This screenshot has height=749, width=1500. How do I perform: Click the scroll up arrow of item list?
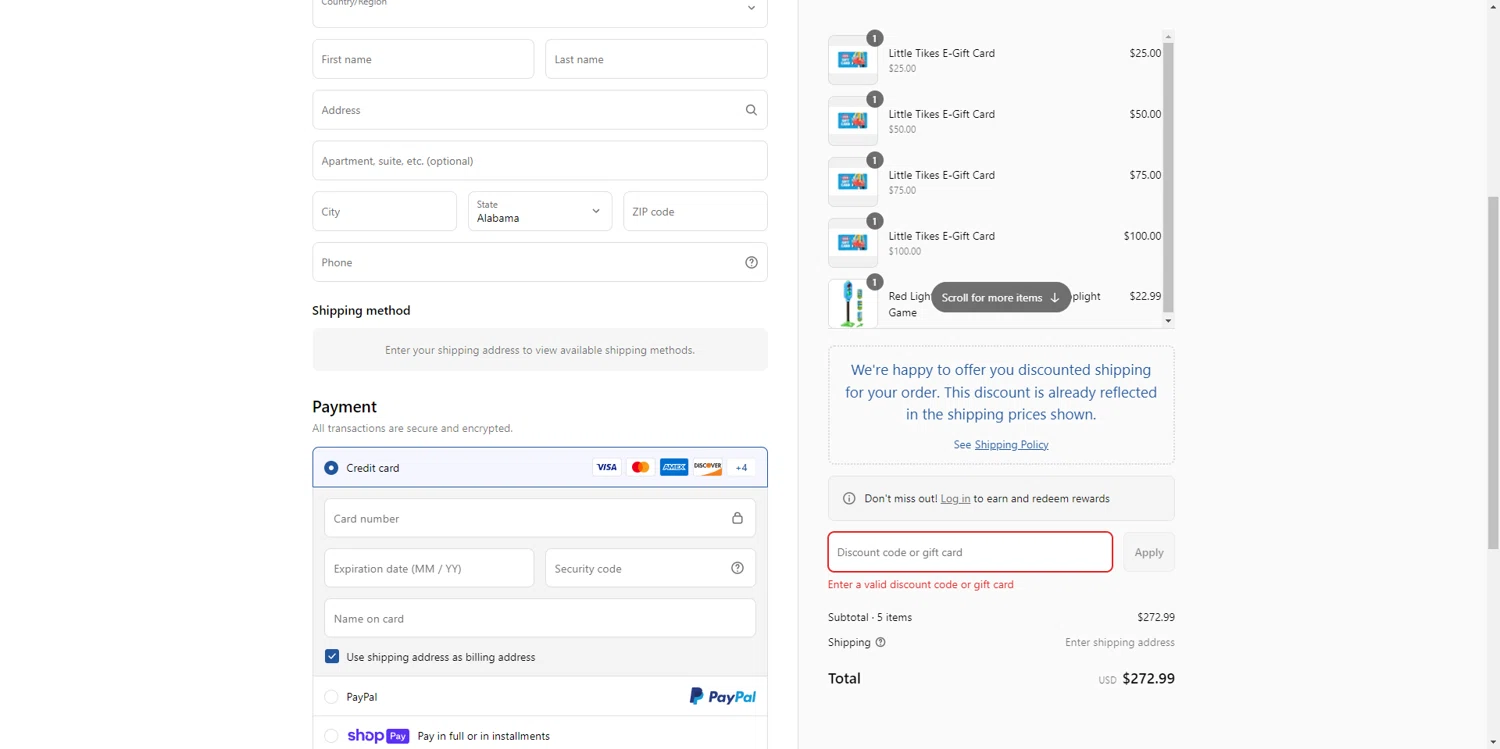point(1168,37)
